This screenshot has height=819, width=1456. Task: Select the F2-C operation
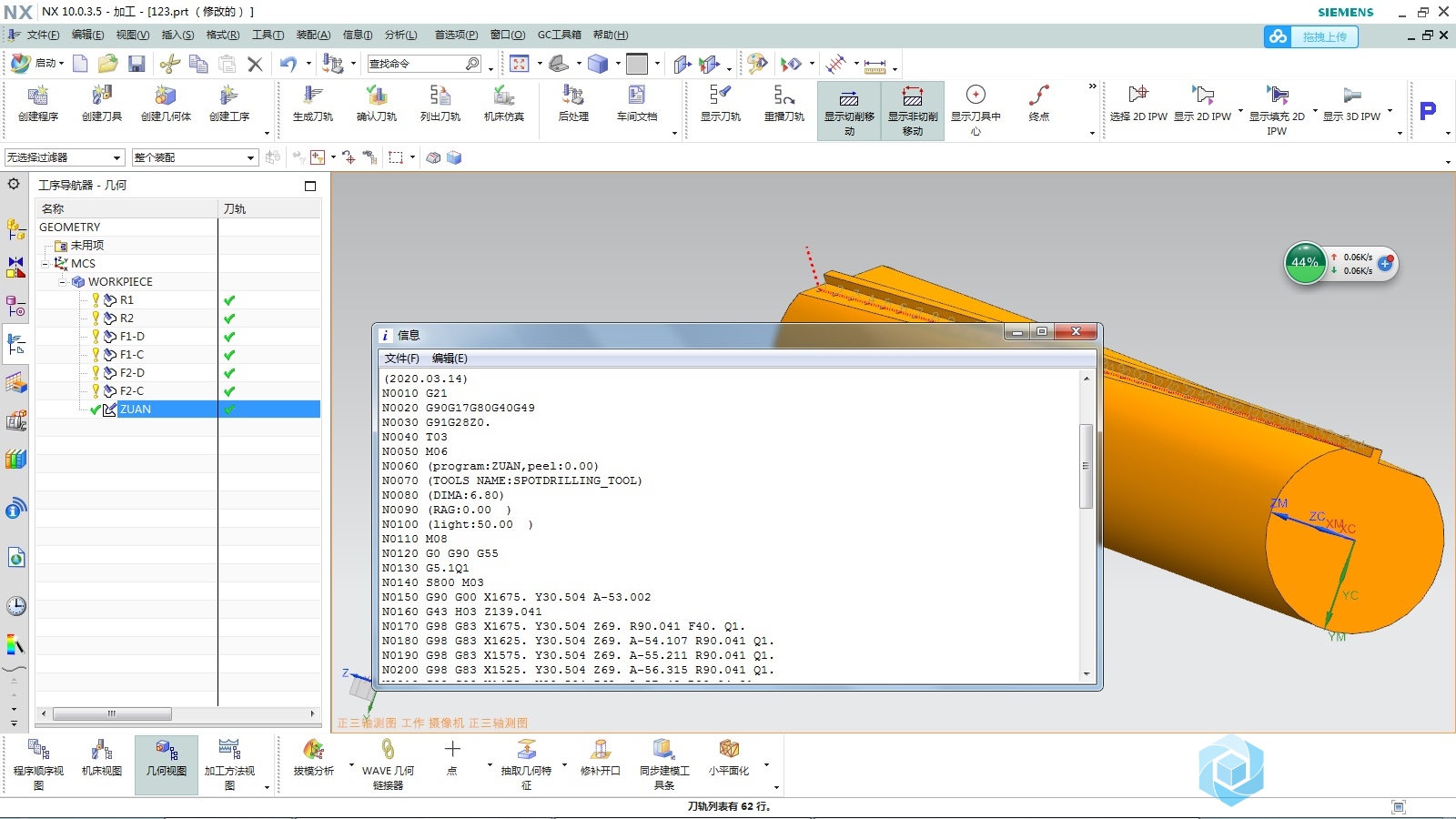(132, 391)
